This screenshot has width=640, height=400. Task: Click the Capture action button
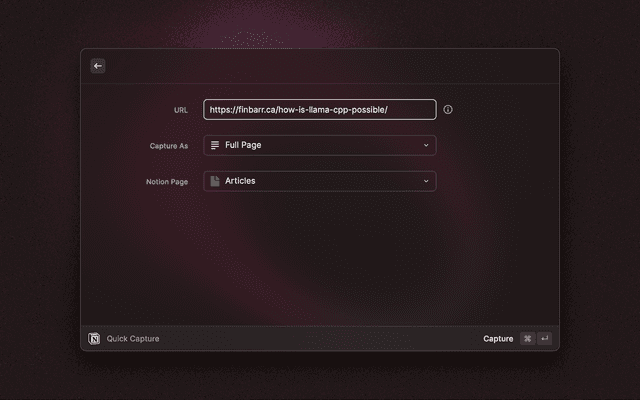tap(498, 339)
